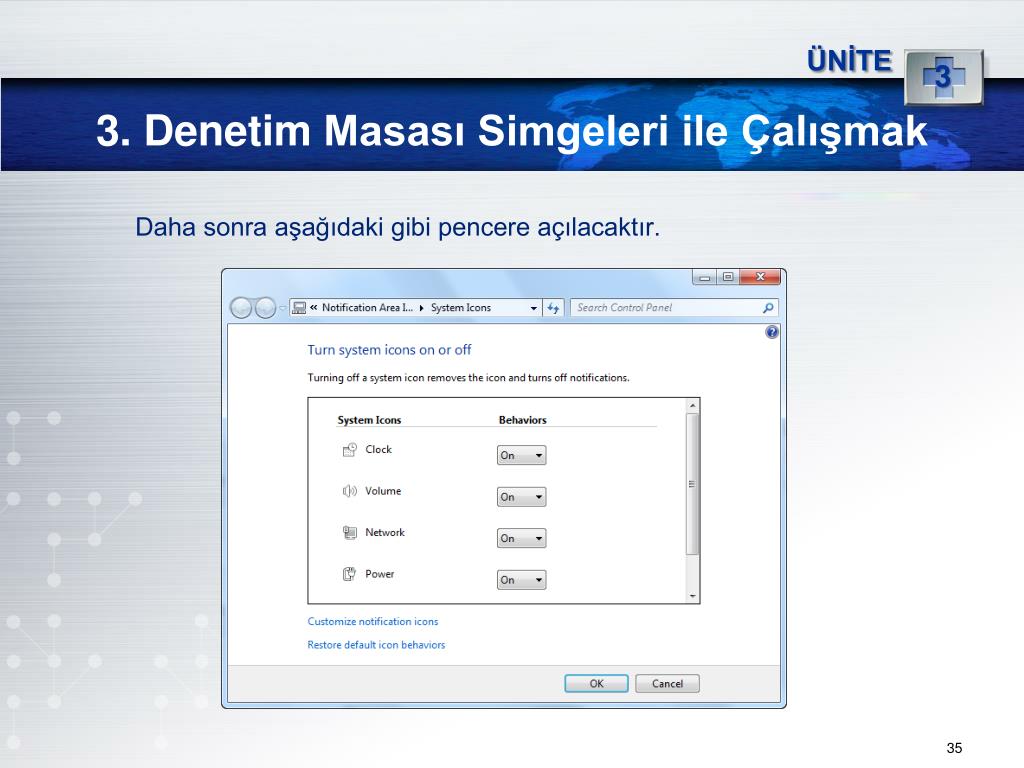Open the Network behavior dropdown
The image size is (1024, 768).
tap(521, 538)
